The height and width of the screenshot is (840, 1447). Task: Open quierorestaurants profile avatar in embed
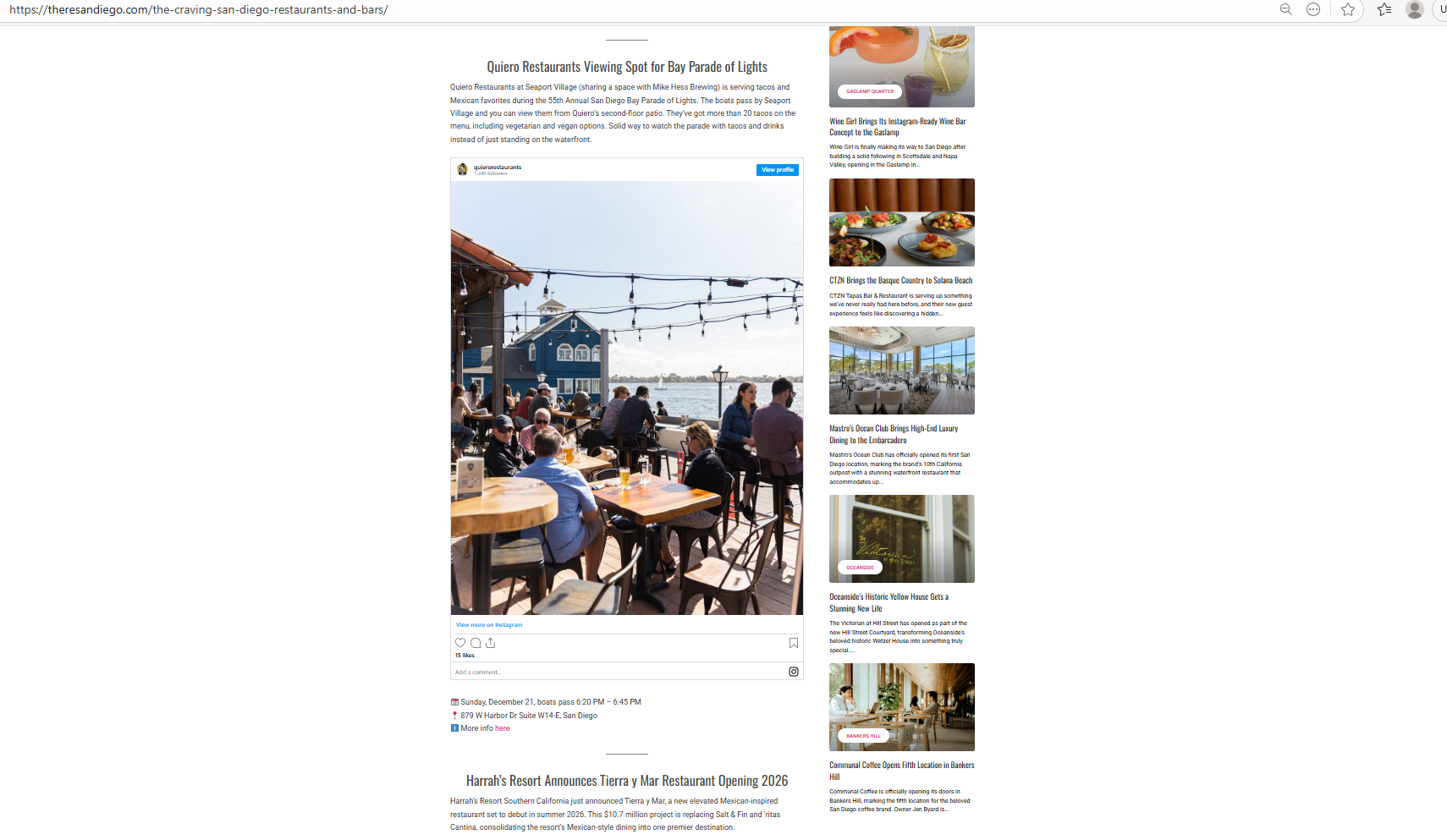(462, 169)
